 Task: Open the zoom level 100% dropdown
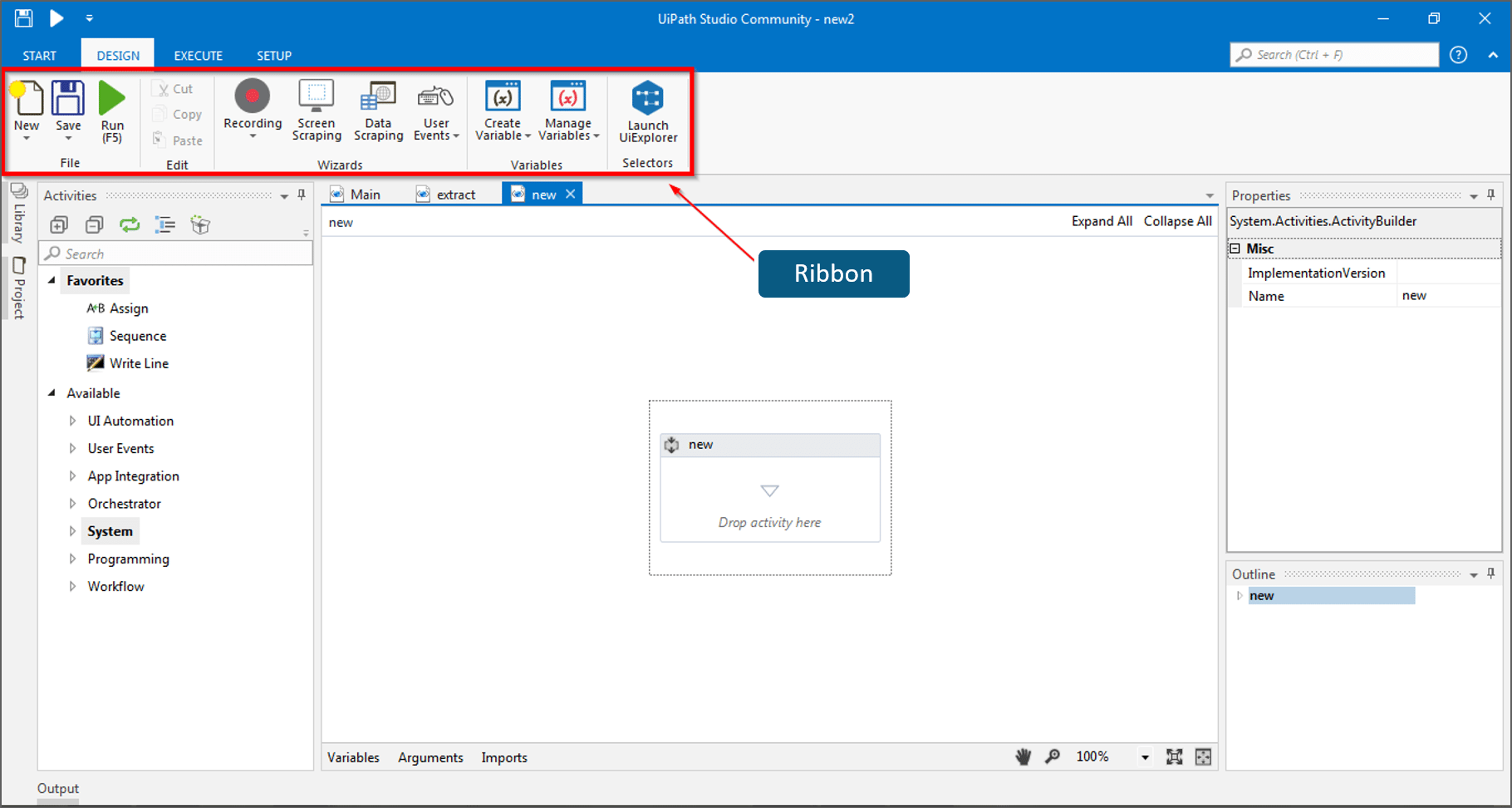click(1145, 757)
